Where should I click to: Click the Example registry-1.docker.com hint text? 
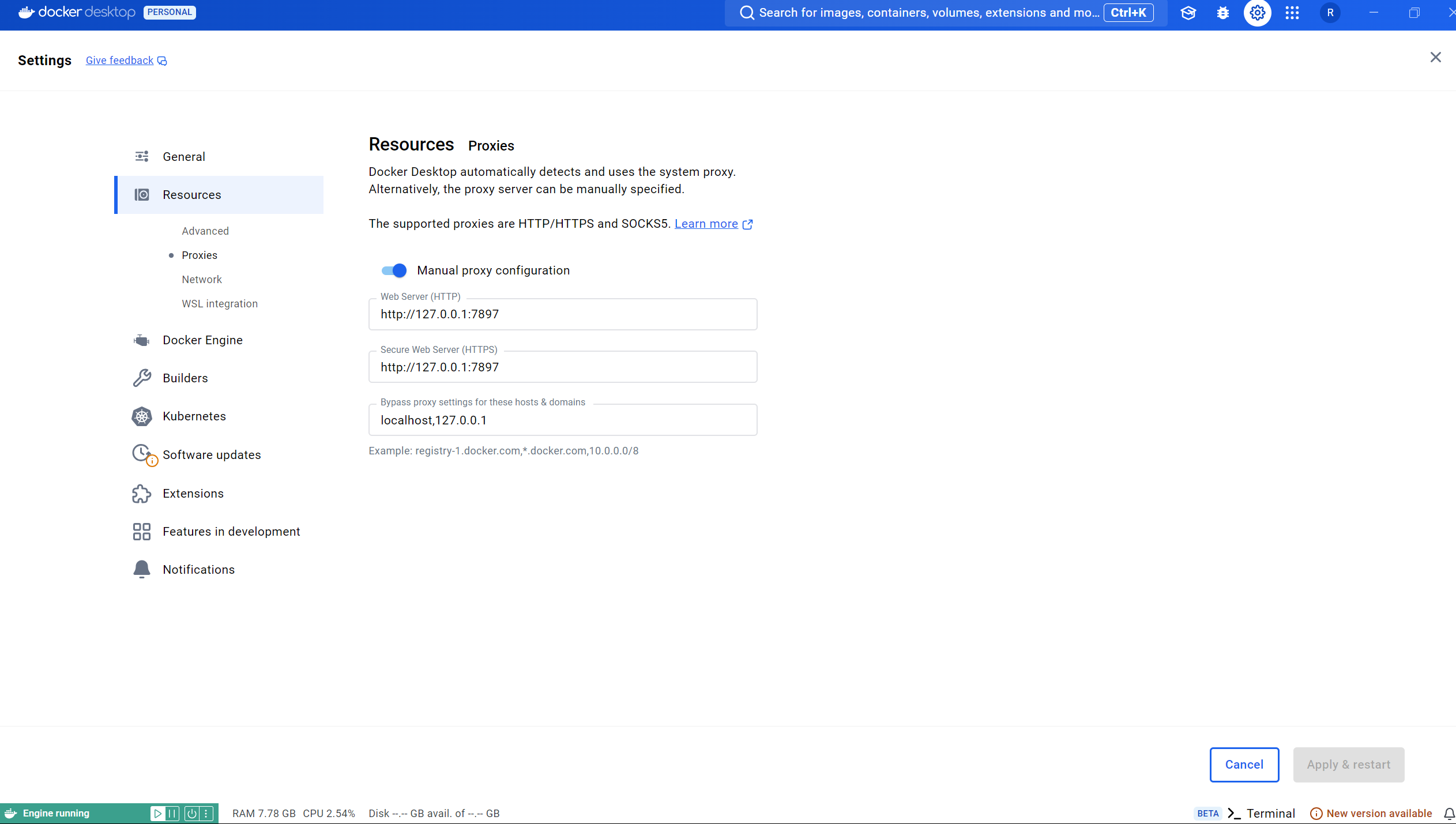503,451
